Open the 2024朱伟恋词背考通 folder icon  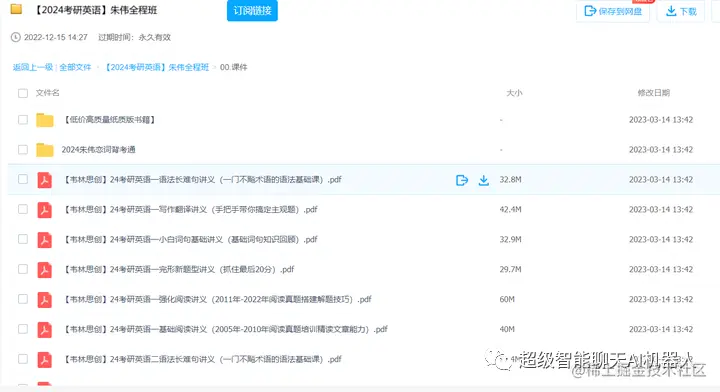[45, 150]
